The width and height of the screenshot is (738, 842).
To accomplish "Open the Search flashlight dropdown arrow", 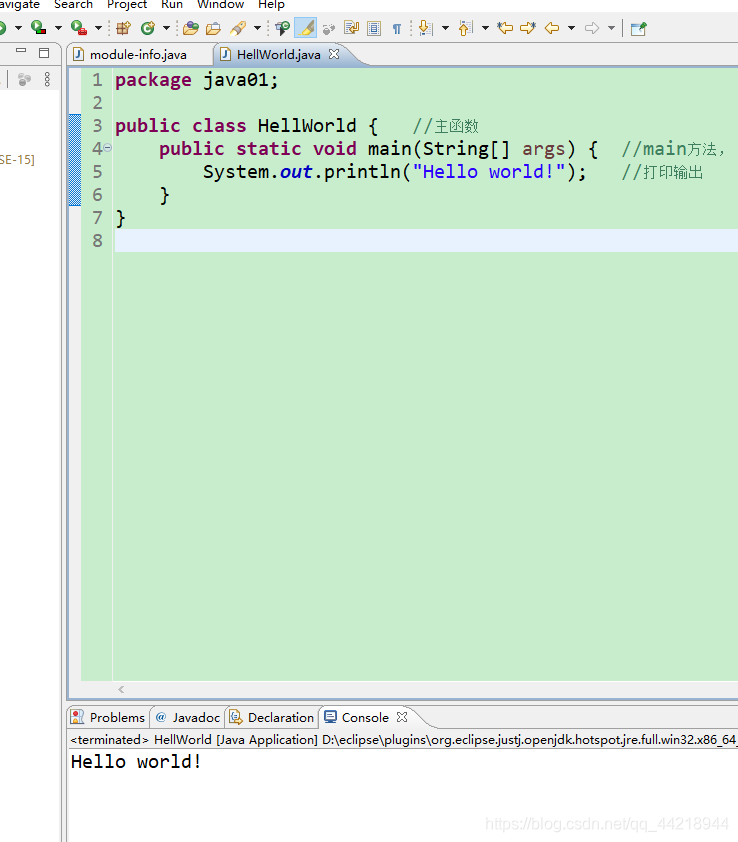I will 257,28.
